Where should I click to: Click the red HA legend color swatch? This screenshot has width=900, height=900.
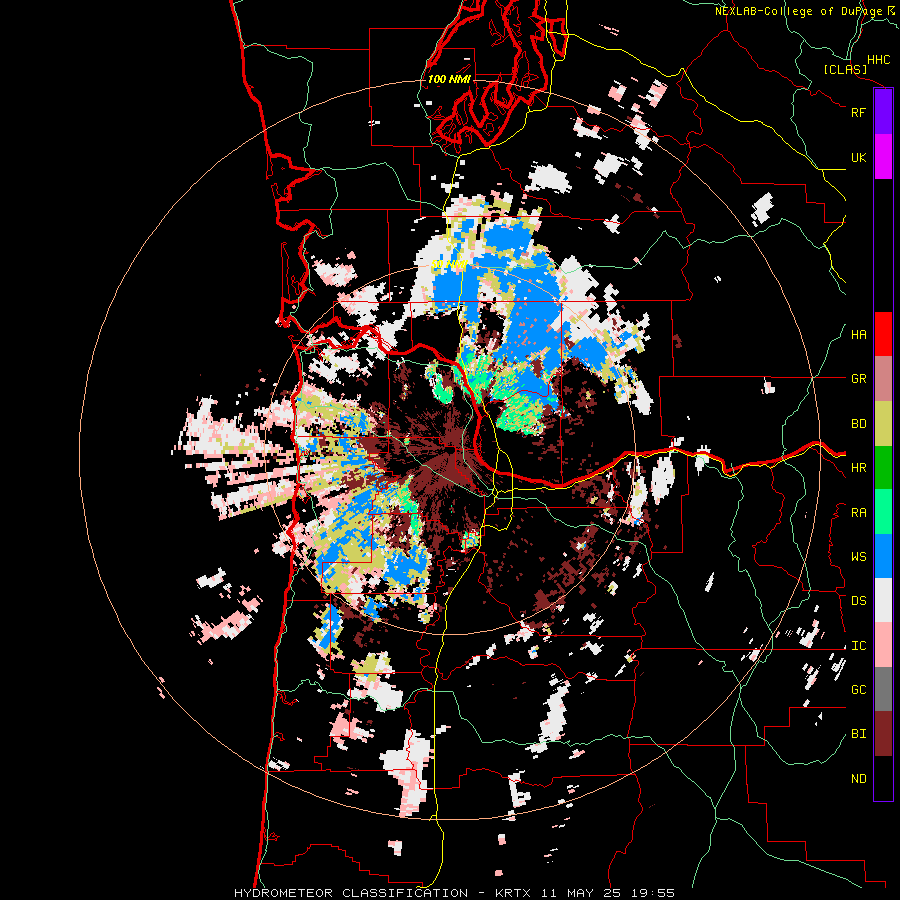click(x=883, y=334)
